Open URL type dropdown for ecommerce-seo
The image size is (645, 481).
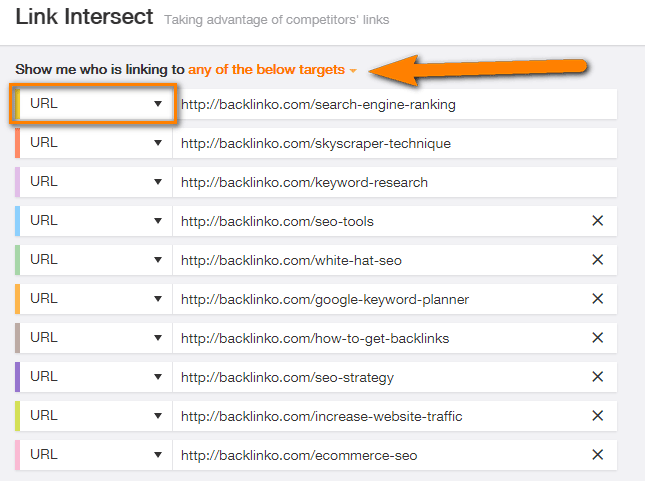coord(95,455)
